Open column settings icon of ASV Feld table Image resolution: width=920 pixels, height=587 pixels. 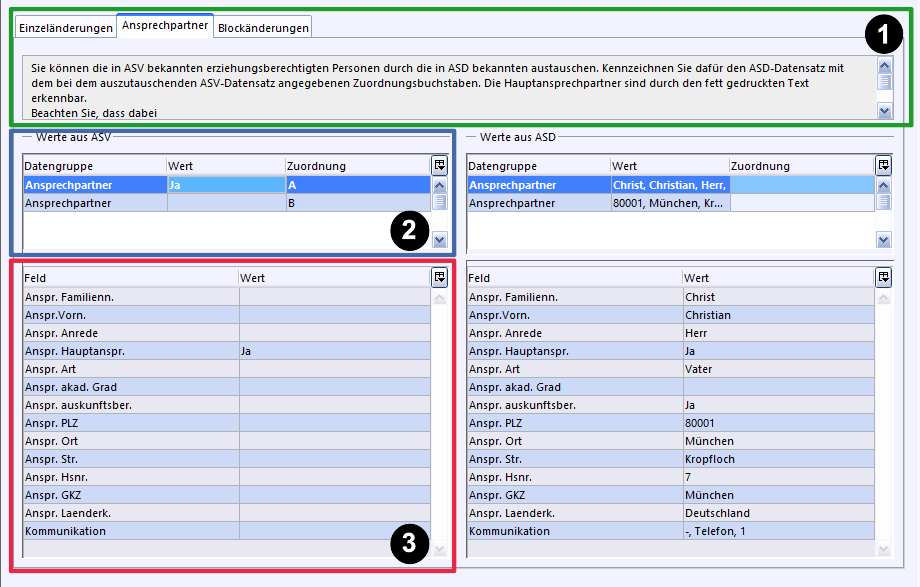click(439, 277)
